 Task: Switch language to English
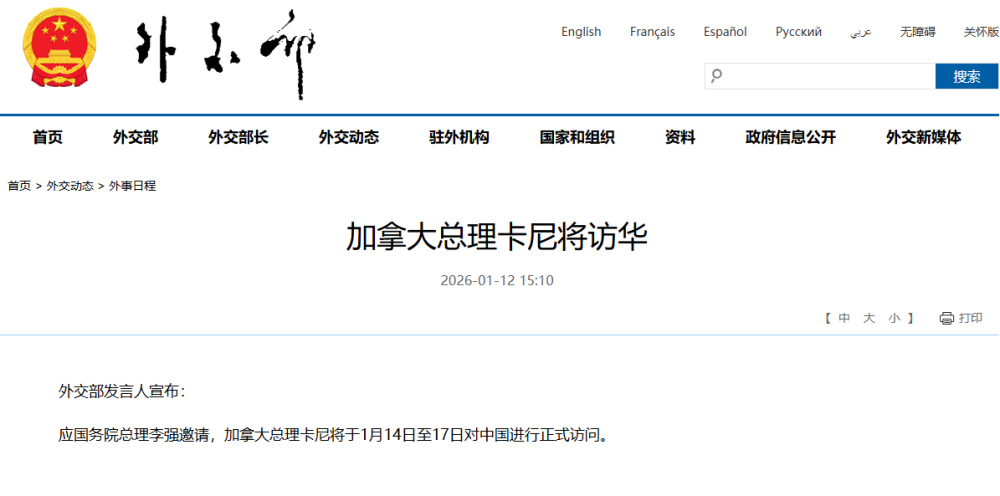[581, 32]
